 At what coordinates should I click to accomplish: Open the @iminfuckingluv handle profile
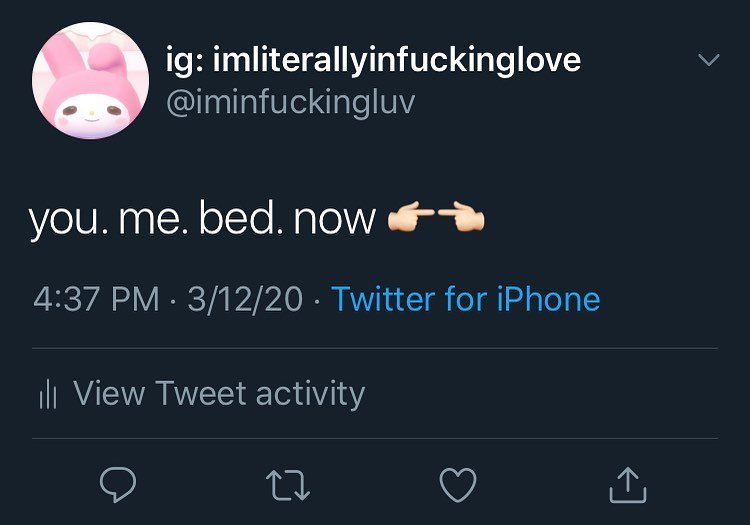(289, 102)
